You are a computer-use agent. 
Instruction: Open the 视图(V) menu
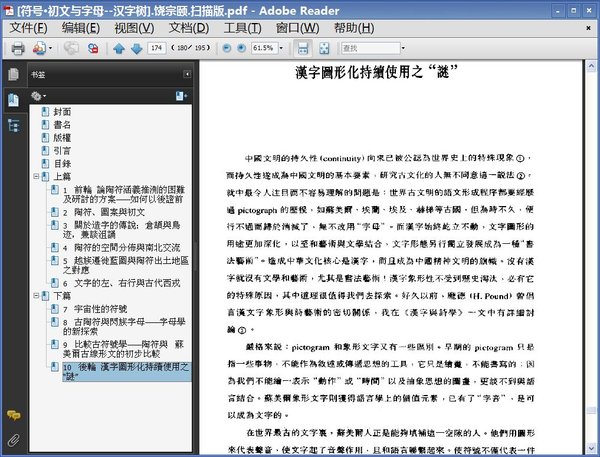[134, 28]
